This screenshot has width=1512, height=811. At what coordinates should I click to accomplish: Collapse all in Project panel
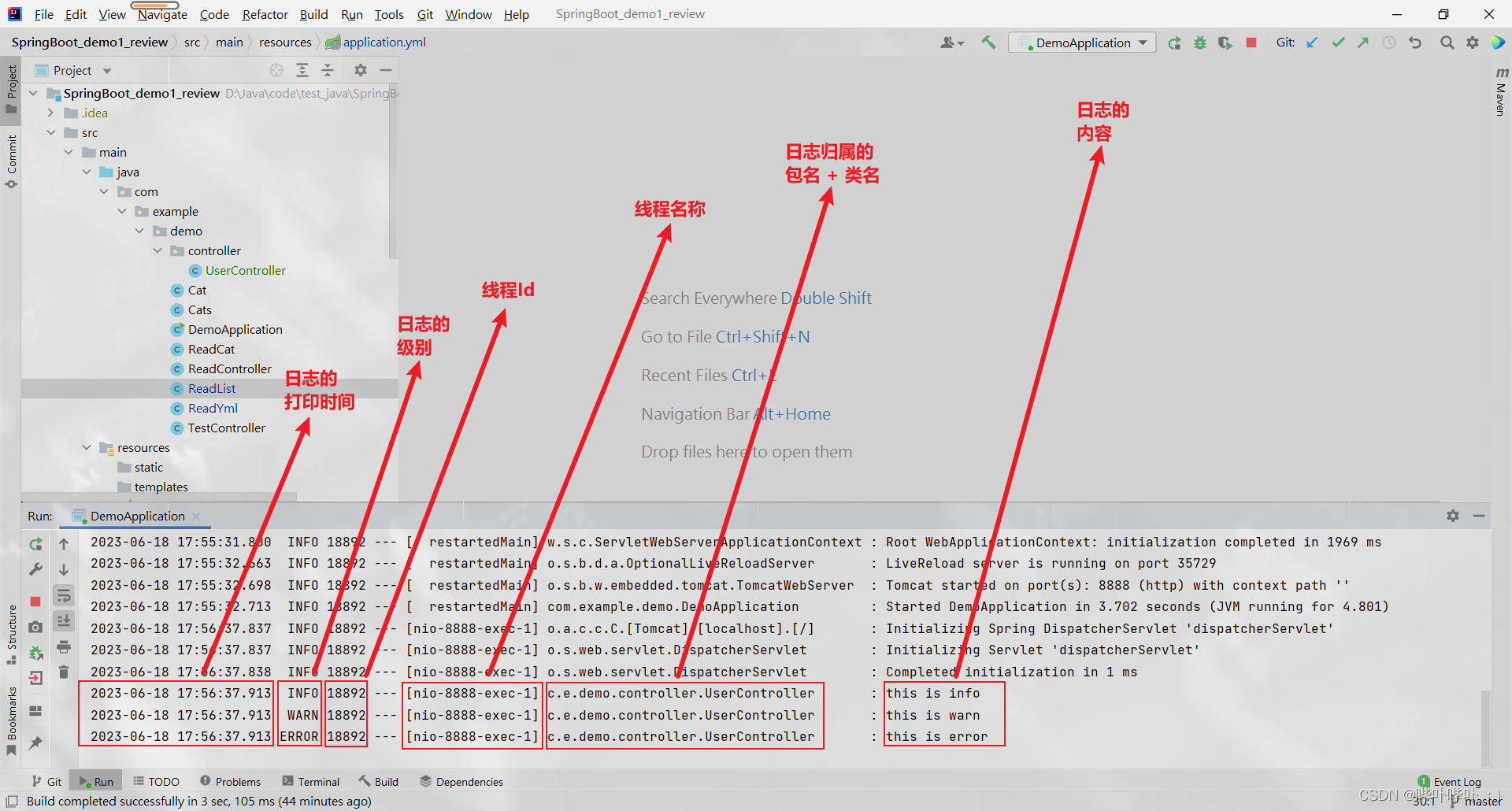point(328,70)
